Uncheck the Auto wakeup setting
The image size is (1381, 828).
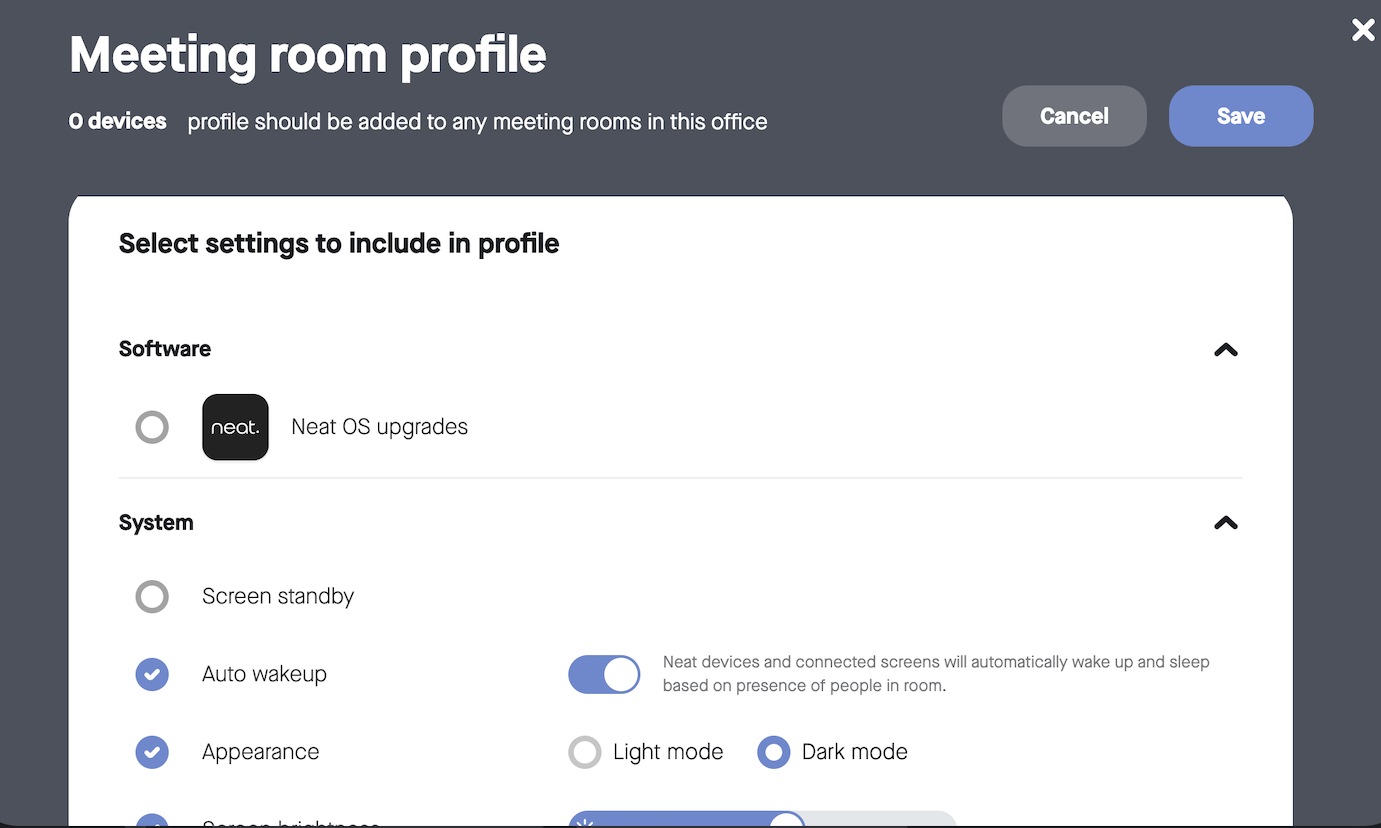click(152, 674)
